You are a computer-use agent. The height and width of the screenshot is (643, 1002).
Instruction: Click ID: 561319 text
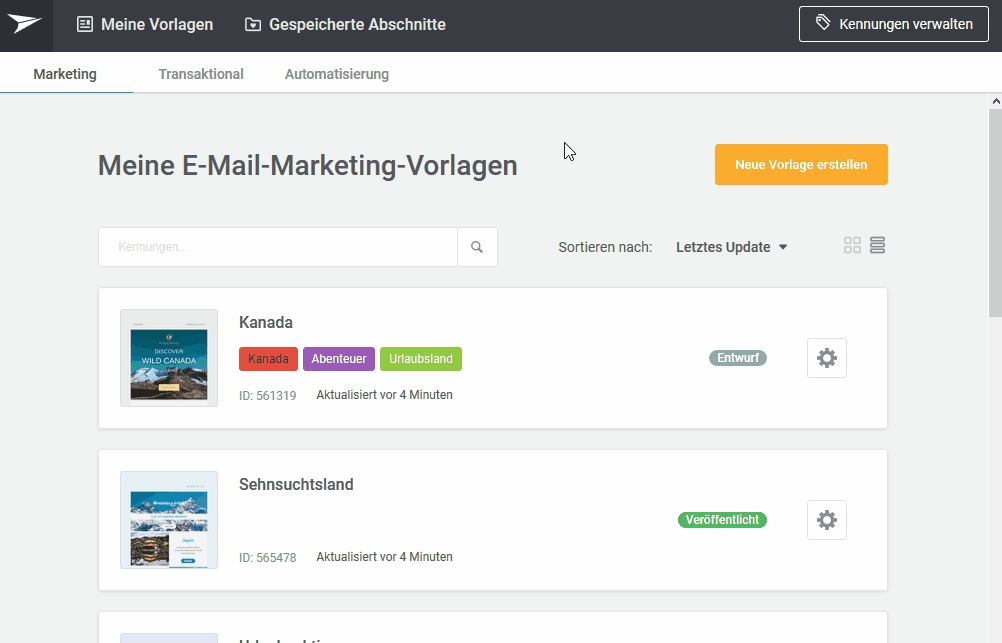268,396
